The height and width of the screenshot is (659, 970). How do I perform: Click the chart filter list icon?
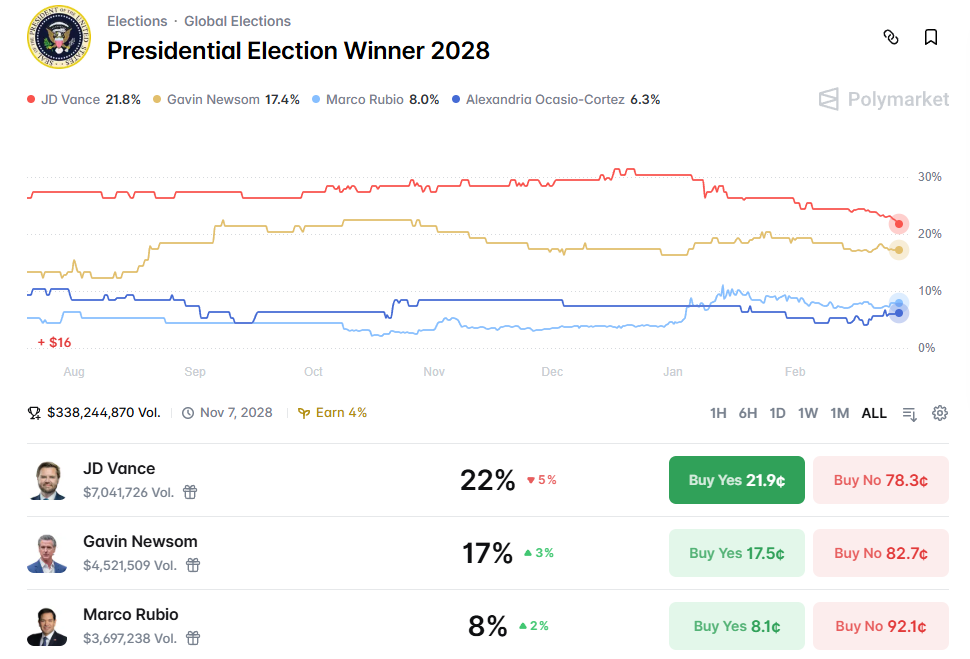coord(909,413)
